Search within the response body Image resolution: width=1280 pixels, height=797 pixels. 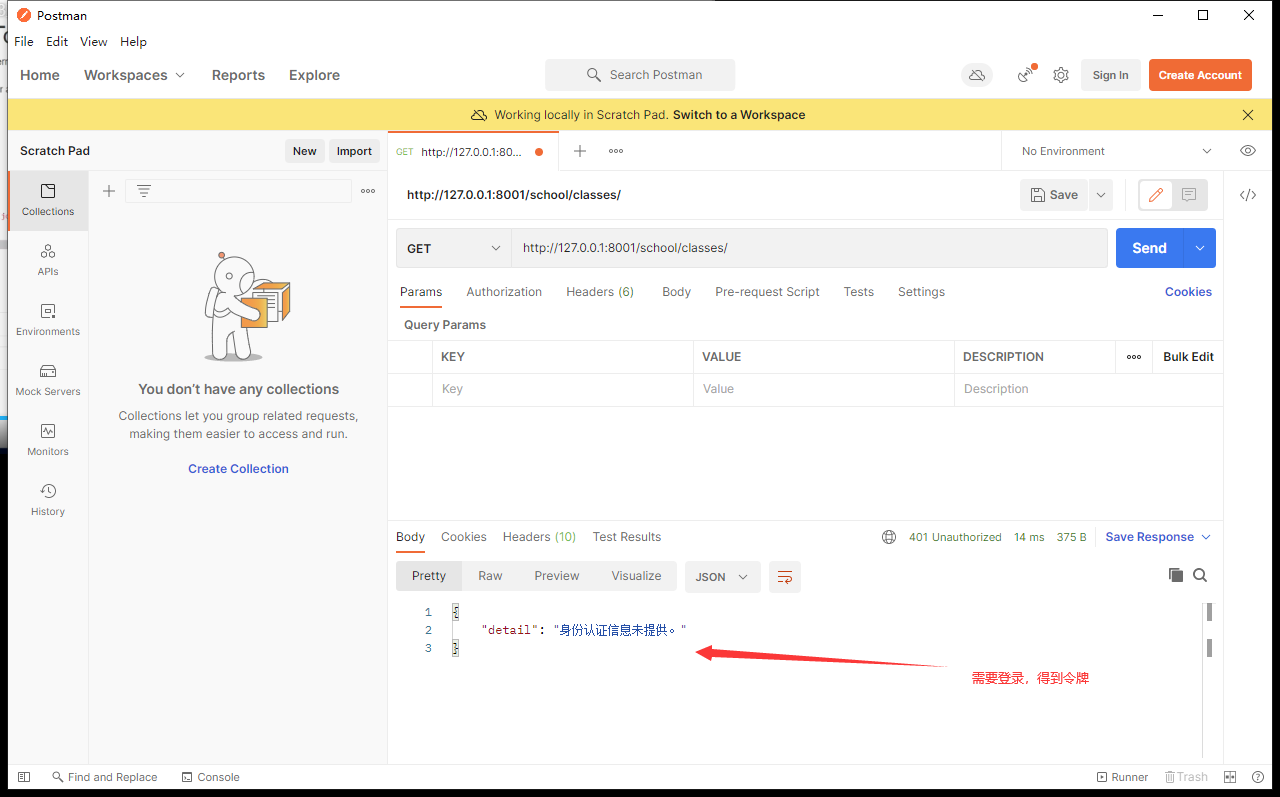1200,575
